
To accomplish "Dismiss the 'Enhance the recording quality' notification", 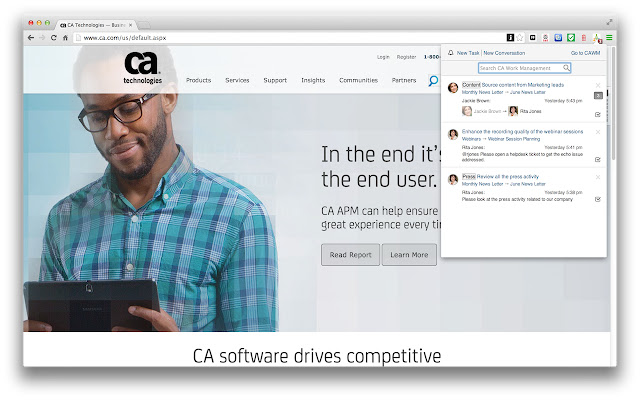I will 598,132.
